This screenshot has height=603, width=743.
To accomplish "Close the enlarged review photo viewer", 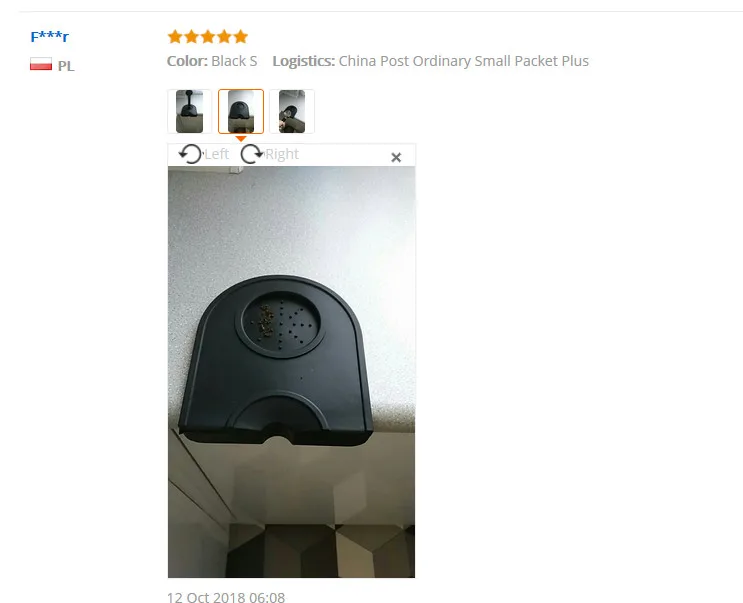I will pos(396,157).
